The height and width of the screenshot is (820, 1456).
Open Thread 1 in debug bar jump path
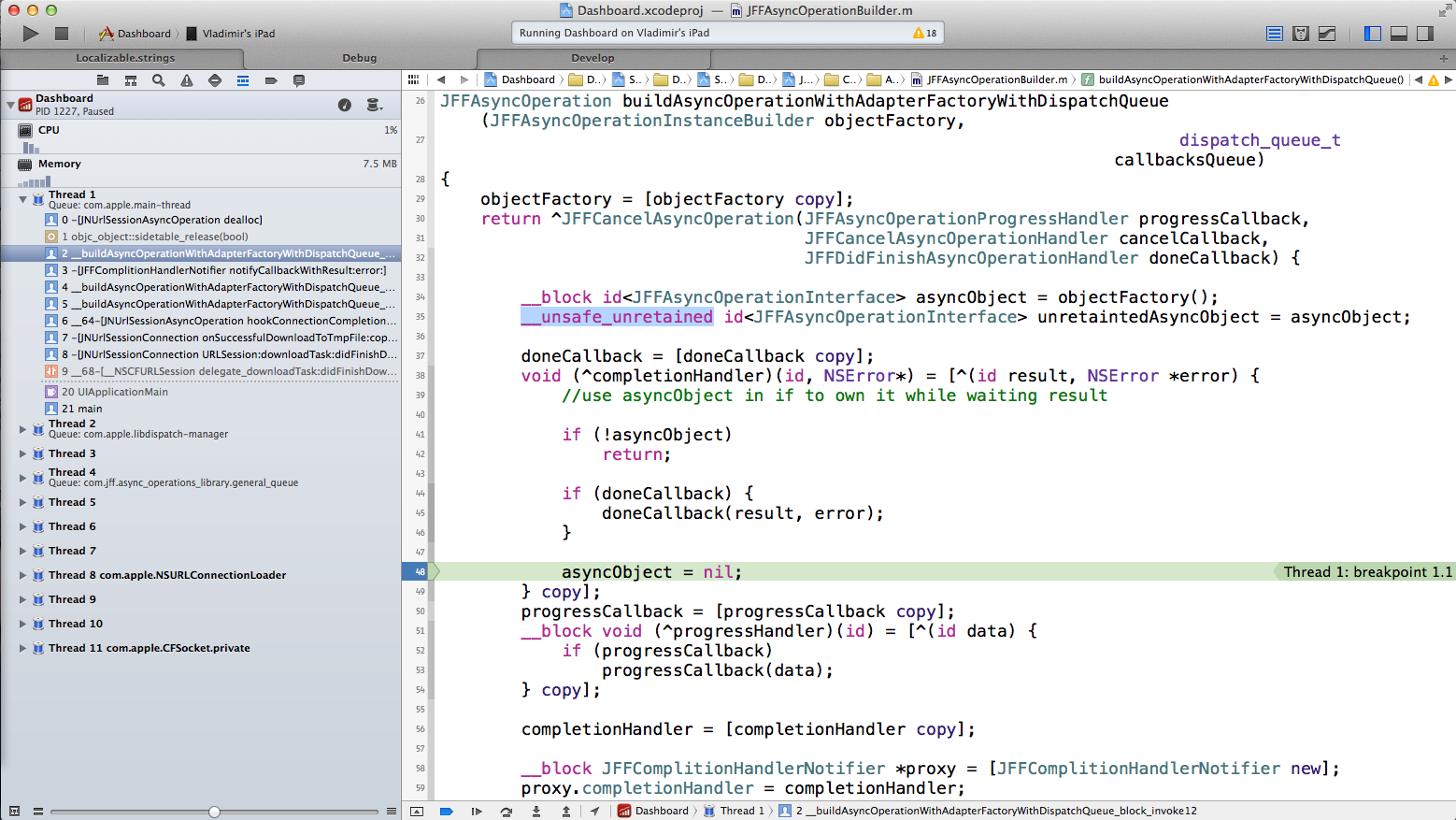[735, 811]
